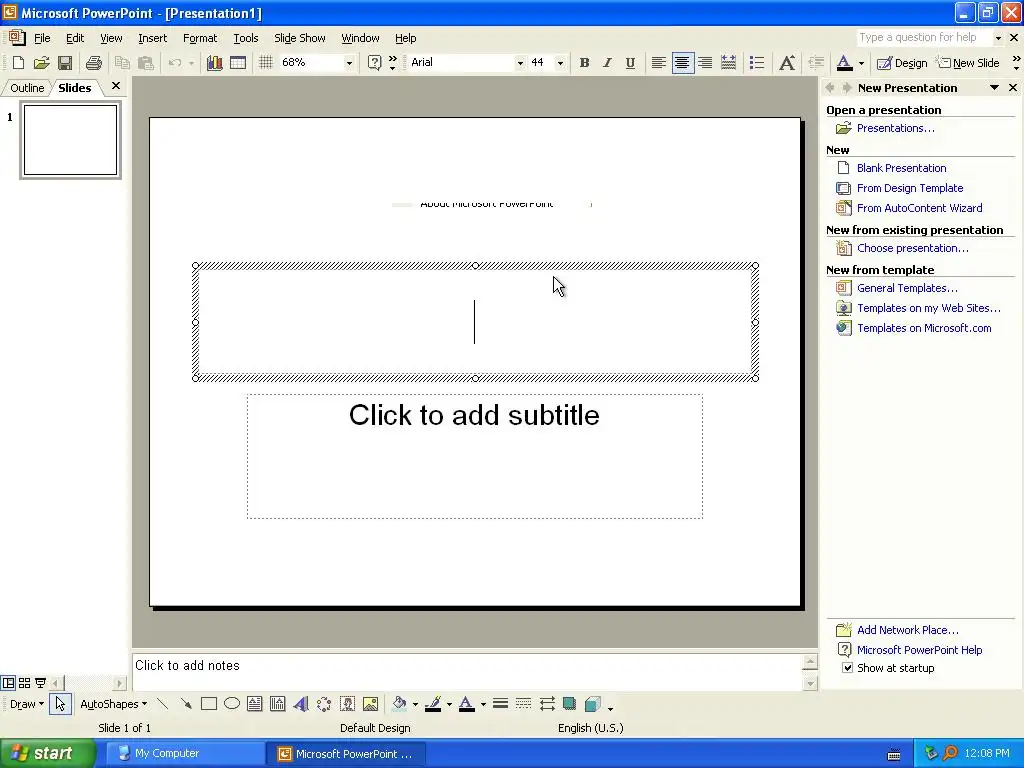Open the Insert menu
This screenshot has height=768, width=1024.
tap(152, 38)
